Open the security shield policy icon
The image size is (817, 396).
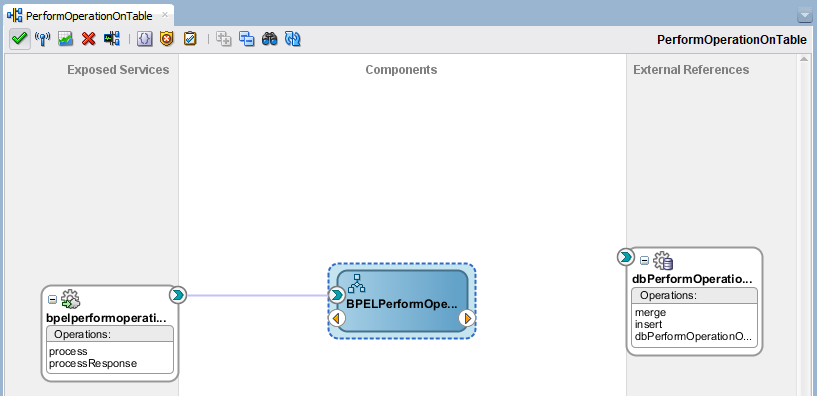(x=167, y=39)
